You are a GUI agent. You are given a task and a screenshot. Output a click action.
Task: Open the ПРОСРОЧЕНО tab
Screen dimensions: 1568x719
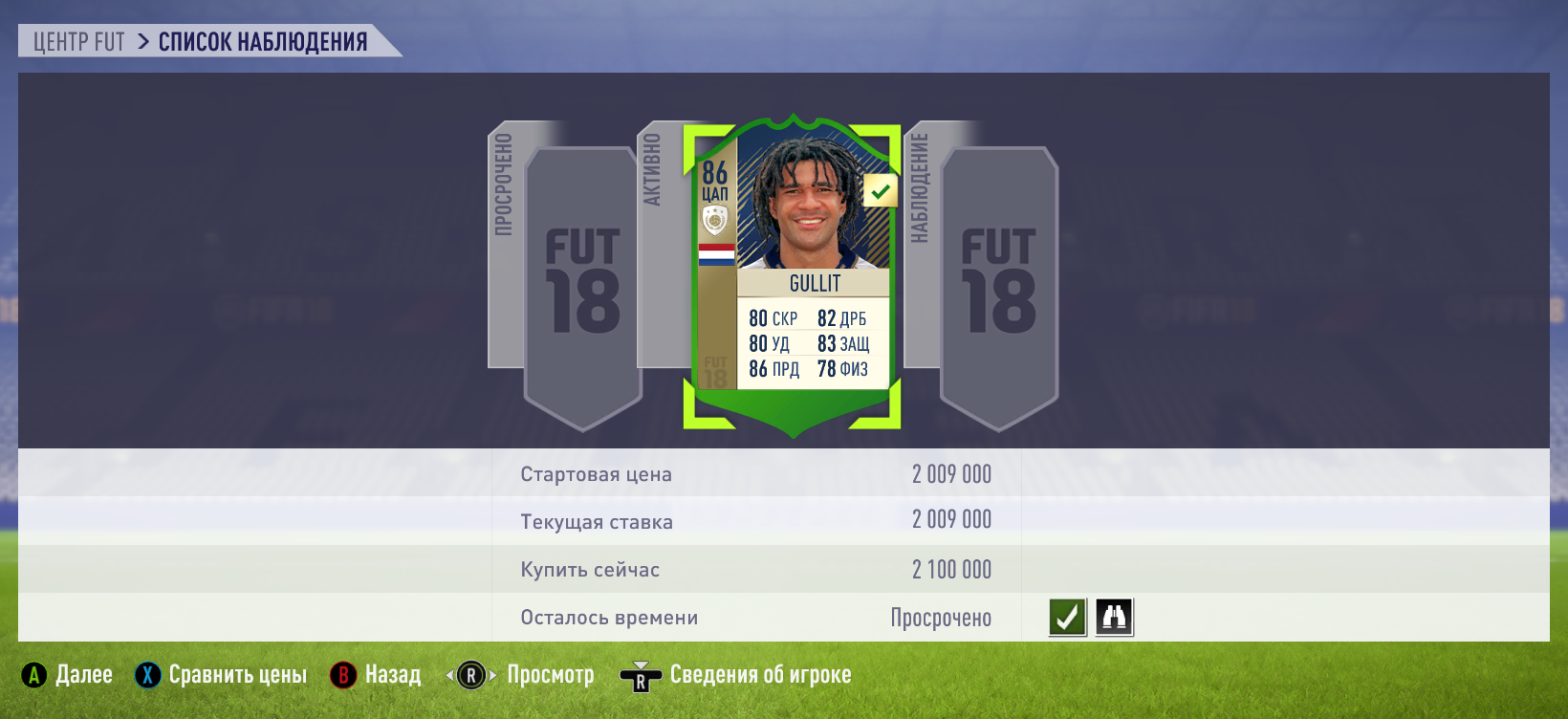[x=504, y=185]
